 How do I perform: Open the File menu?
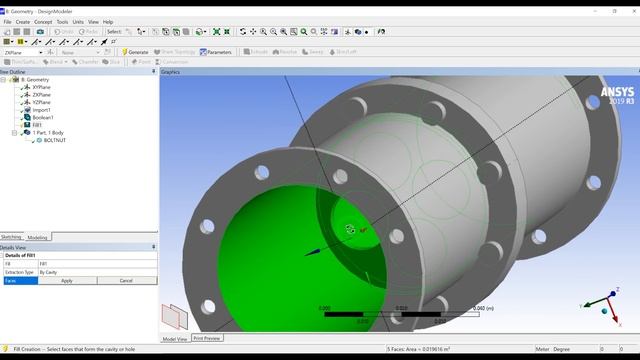pos(7,22)
